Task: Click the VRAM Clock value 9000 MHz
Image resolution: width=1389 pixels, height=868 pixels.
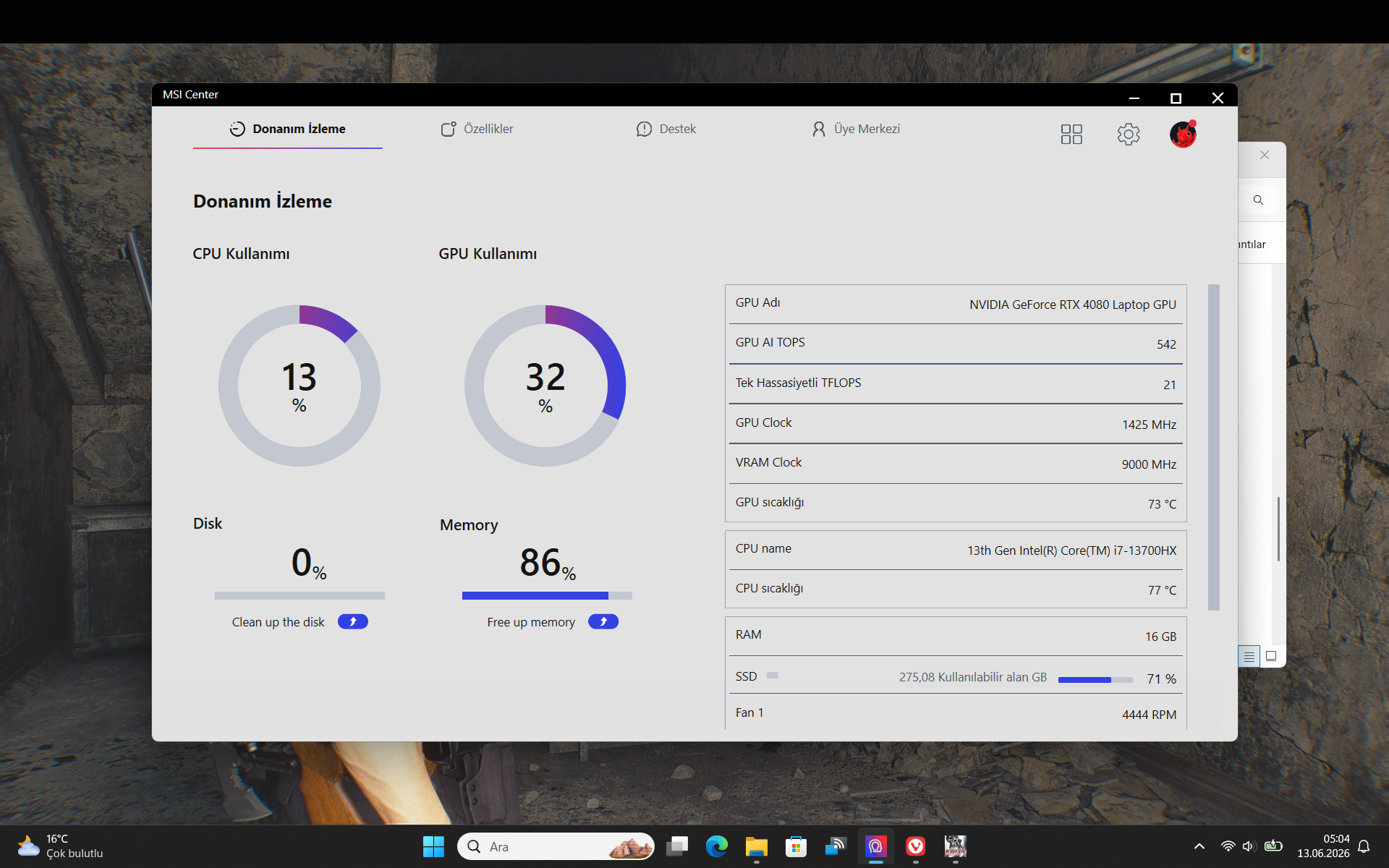Action: (x=1149, y=464)
